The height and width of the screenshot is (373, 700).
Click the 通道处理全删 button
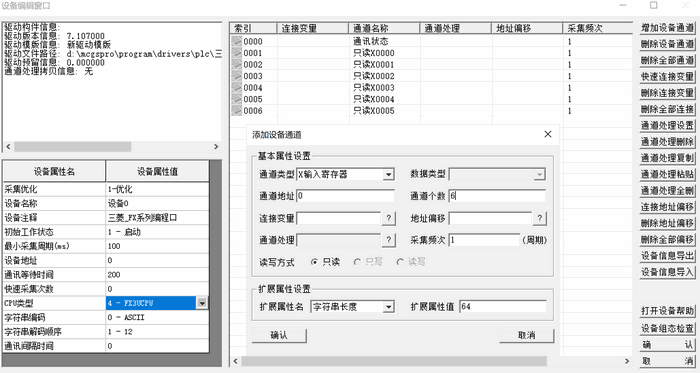point(667,191)
